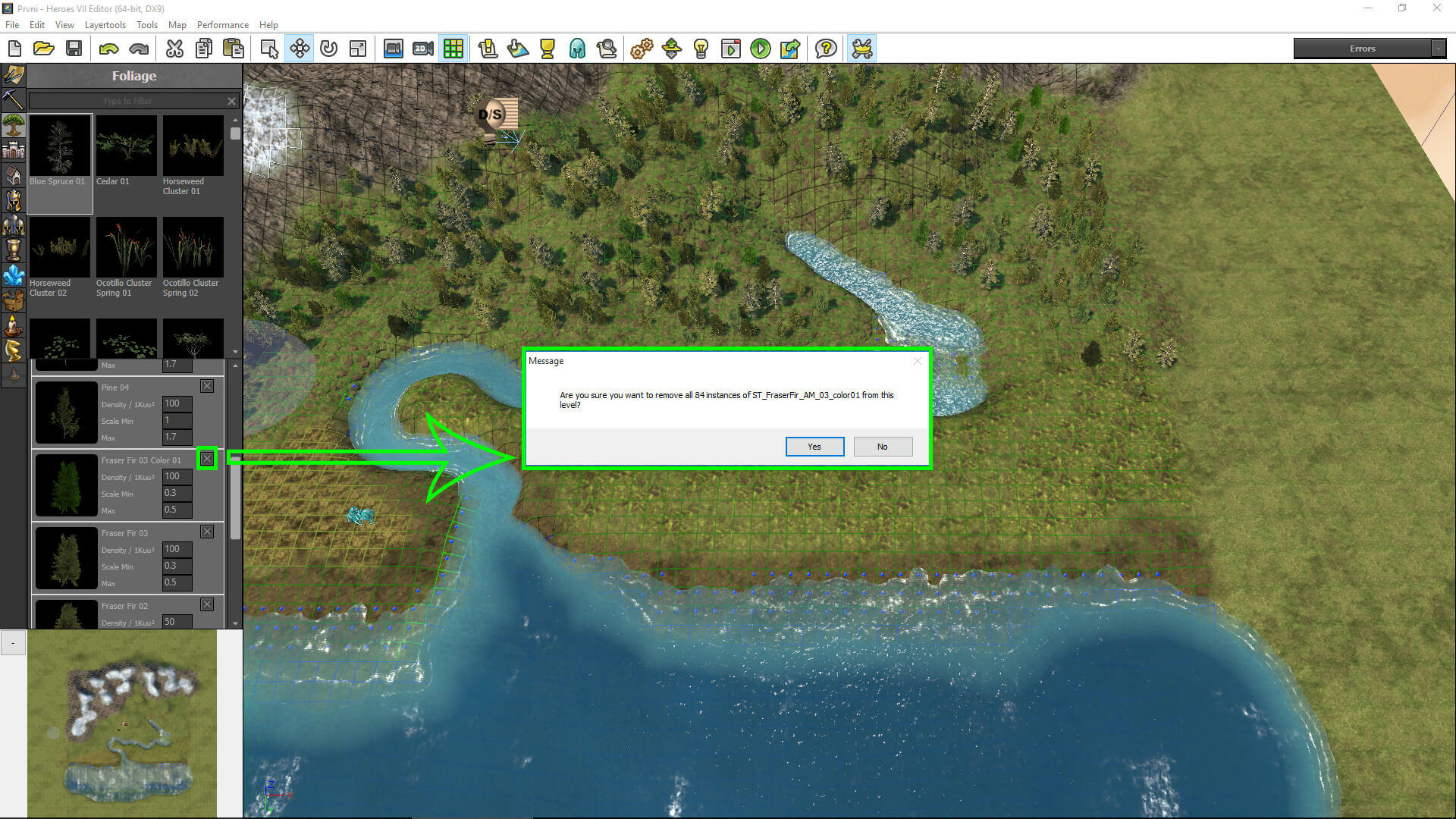Screen dimensions: 1456x819
Task: Click foliage list scroll down arrow
Action: [x=235, y=623]
